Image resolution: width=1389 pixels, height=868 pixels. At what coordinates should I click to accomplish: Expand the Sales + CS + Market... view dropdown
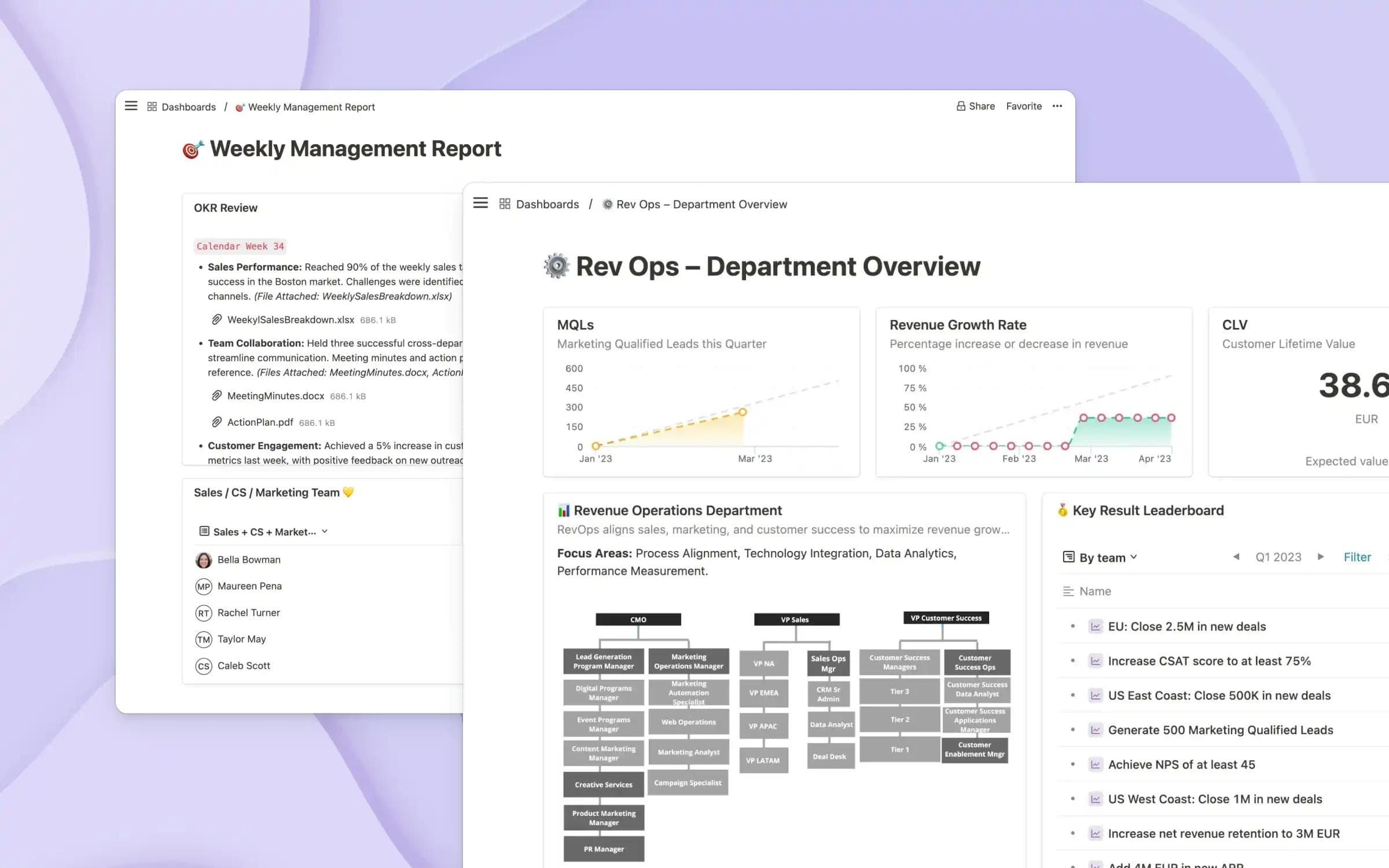[264, 531]
